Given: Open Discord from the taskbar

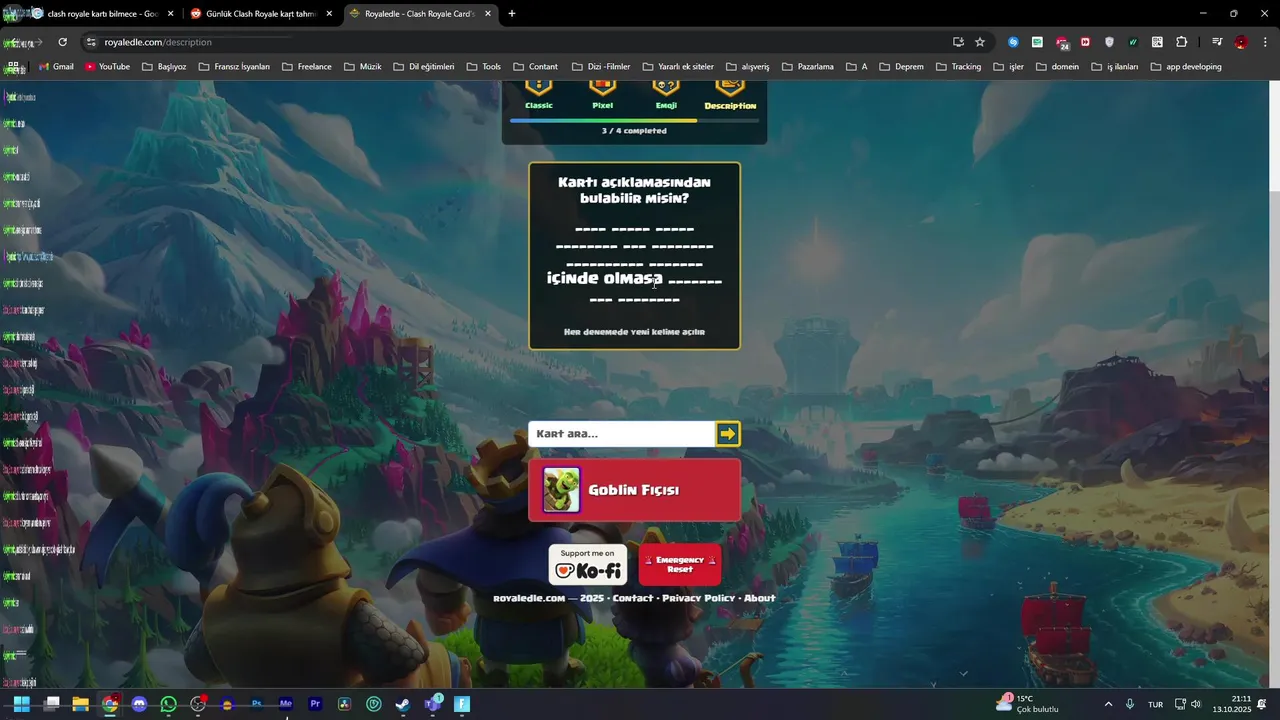Looking at the screenshot, I should (139, 704).
